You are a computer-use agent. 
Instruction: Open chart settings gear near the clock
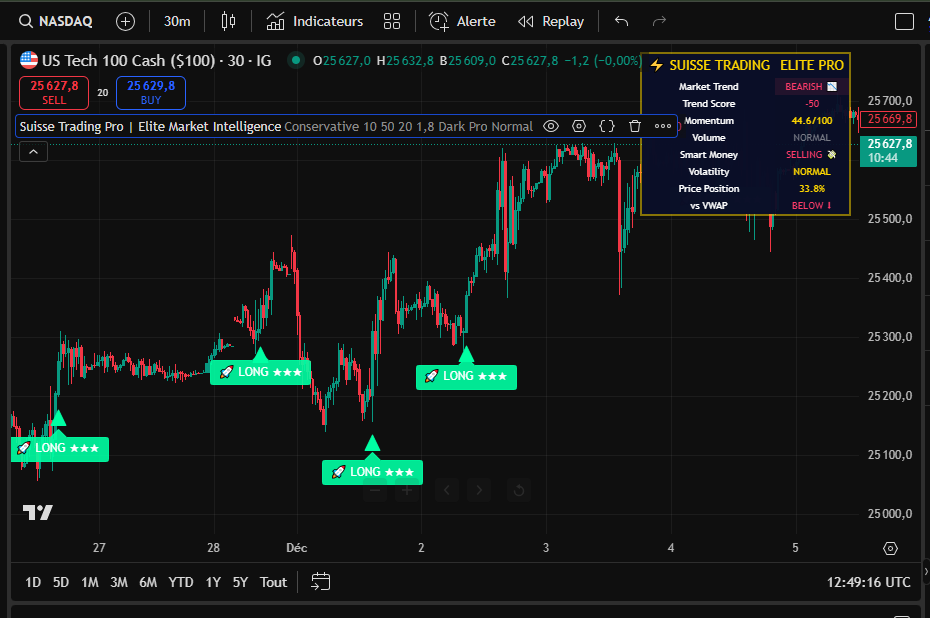pos(889,549)
